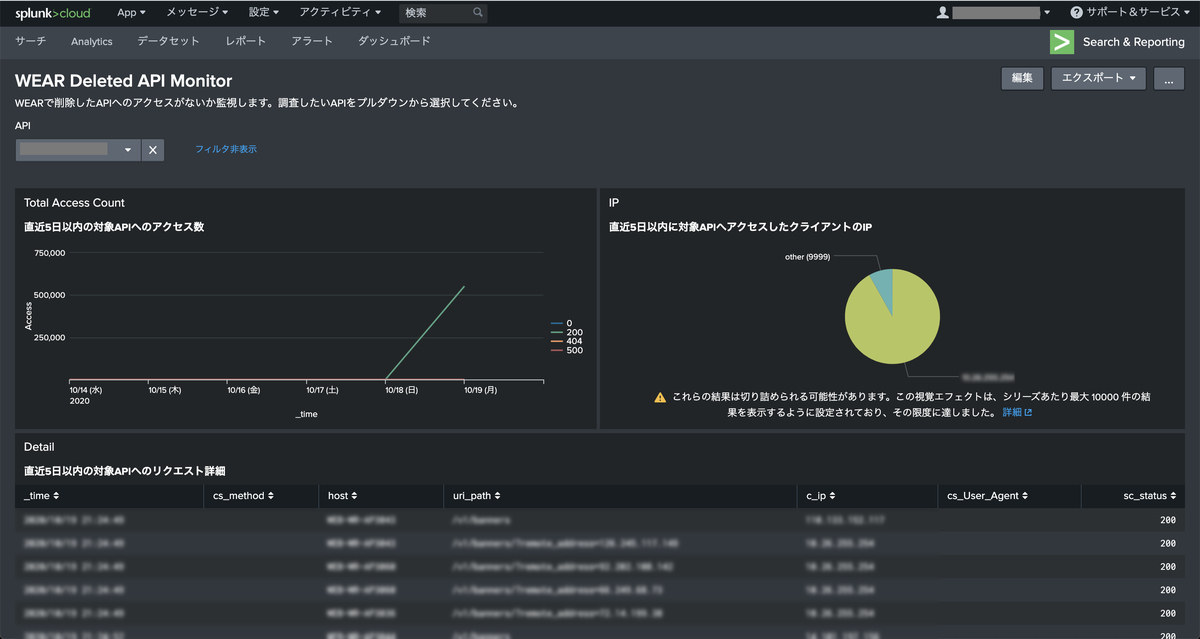Screen dimensions: 1200x639
Task: Click the other (9999) pie slice label
Action: pos(808,256)
